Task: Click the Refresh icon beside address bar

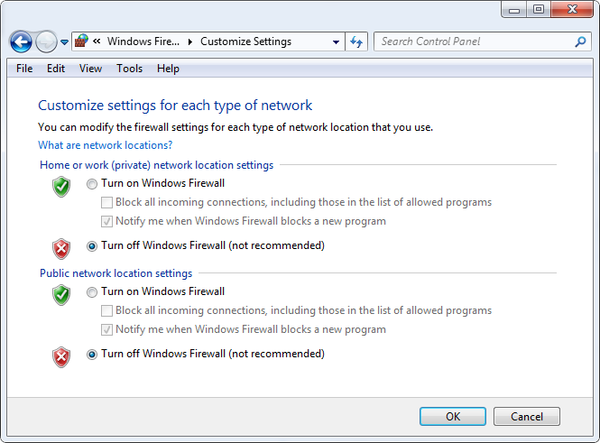Action: pyautogui.click(x=357, y=41)
